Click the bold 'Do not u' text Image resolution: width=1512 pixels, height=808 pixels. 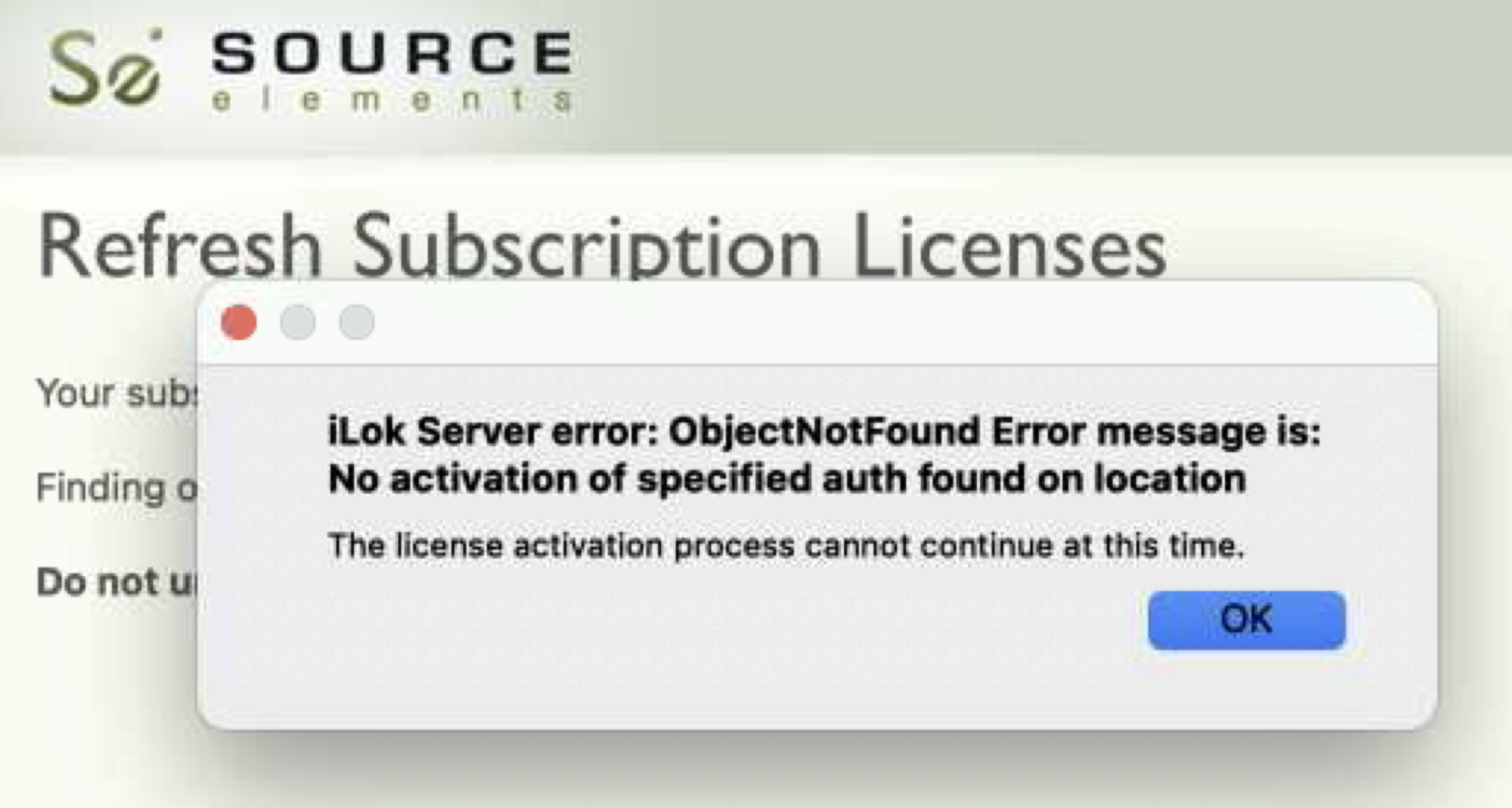click(x=117, y=582)
